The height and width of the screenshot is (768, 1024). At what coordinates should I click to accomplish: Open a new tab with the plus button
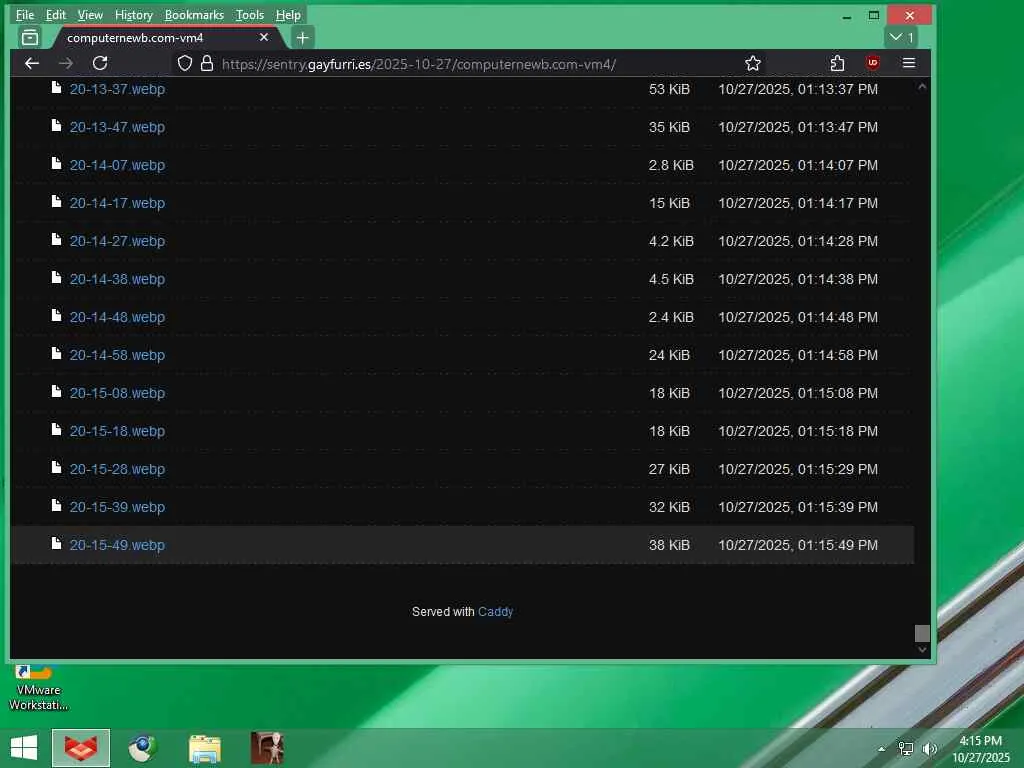coord(302,38)
